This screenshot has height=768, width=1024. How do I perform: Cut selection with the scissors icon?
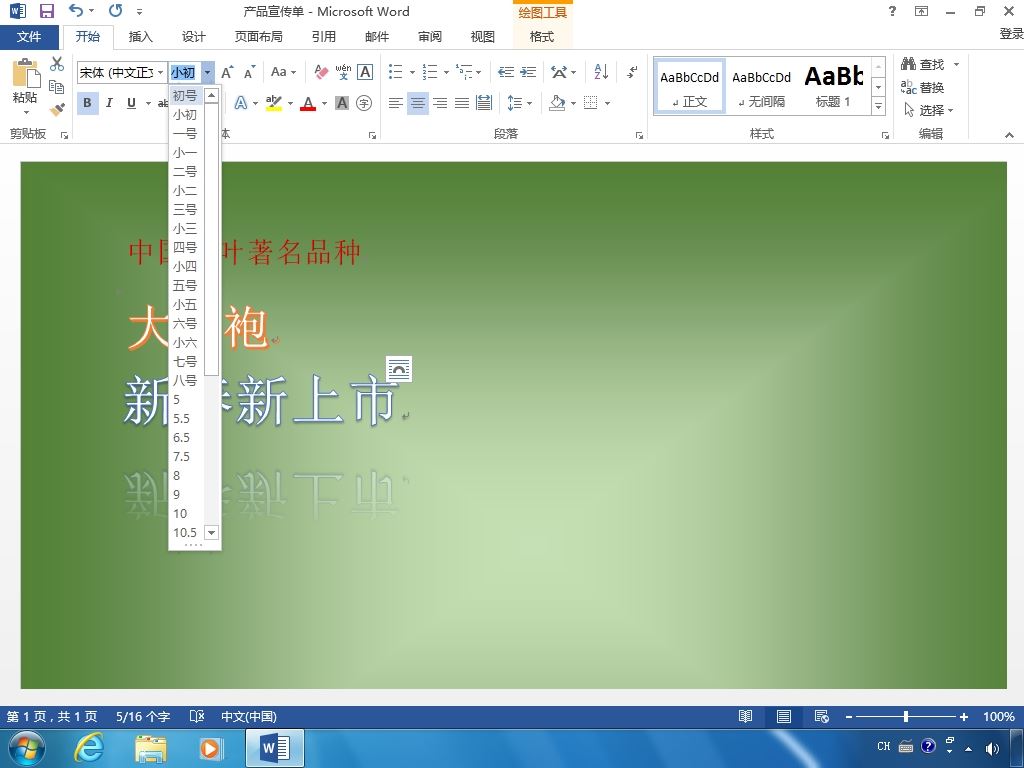57,63
